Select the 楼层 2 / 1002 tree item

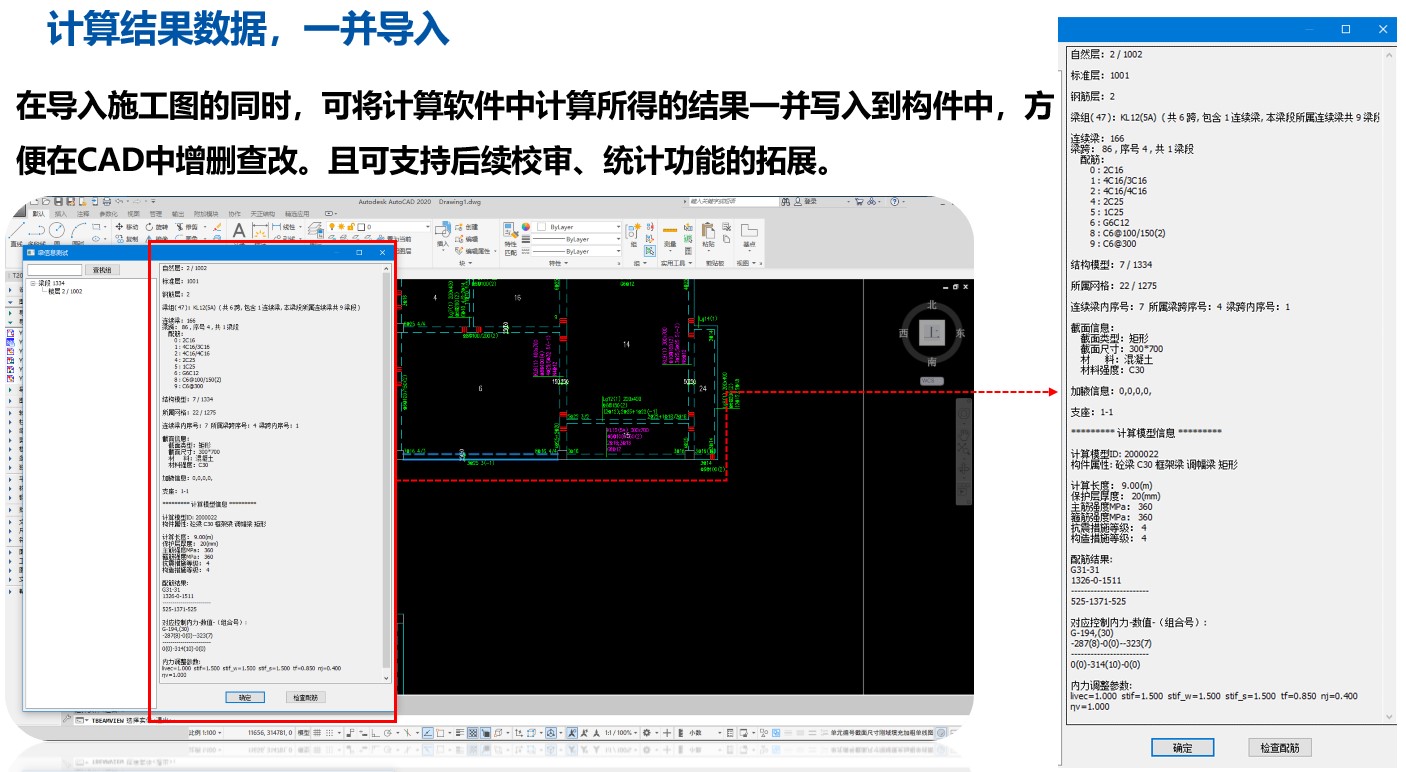pos(64,291)
